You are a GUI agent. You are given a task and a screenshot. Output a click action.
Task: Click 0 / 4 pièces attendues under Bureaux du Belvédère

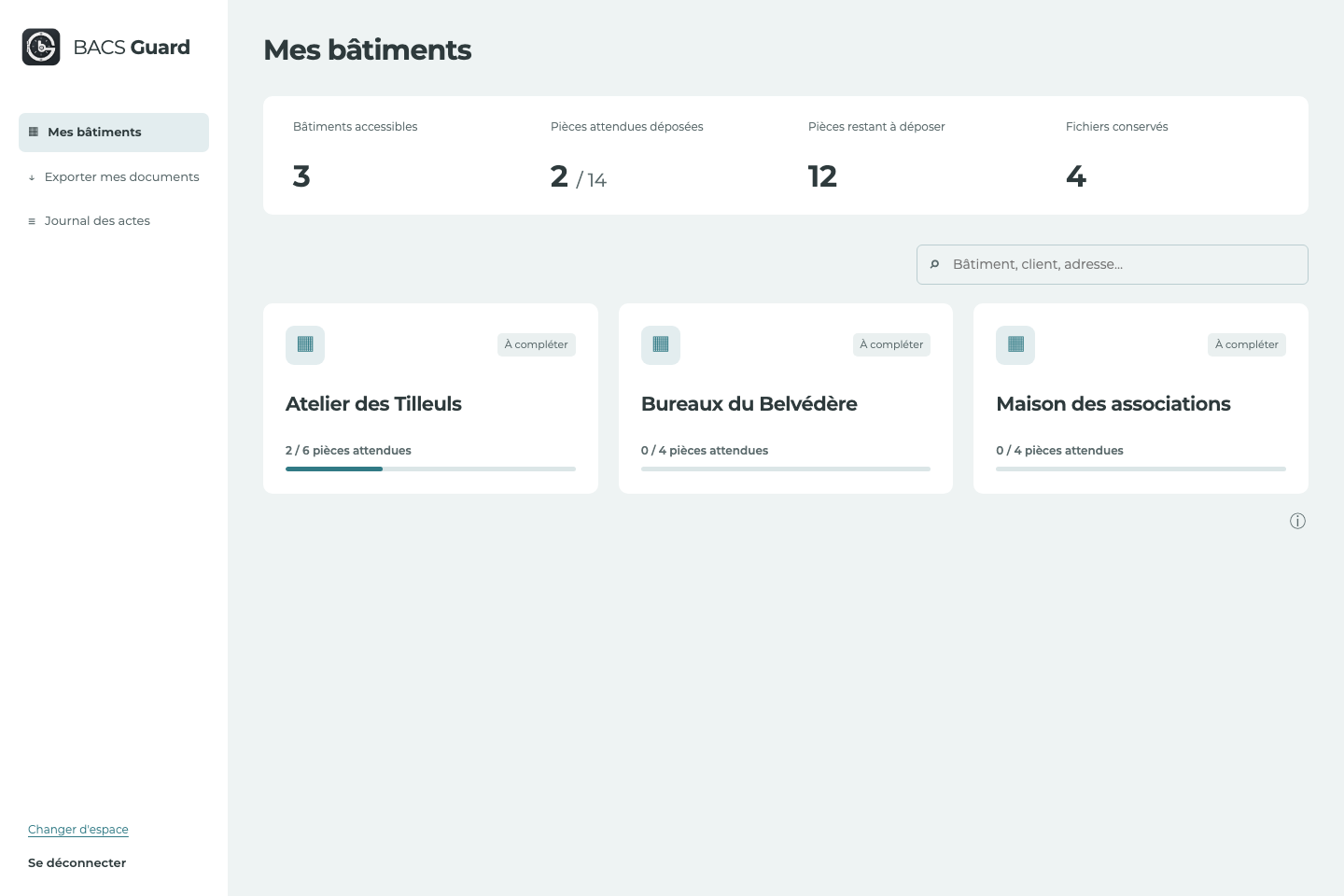pos(705,450)
